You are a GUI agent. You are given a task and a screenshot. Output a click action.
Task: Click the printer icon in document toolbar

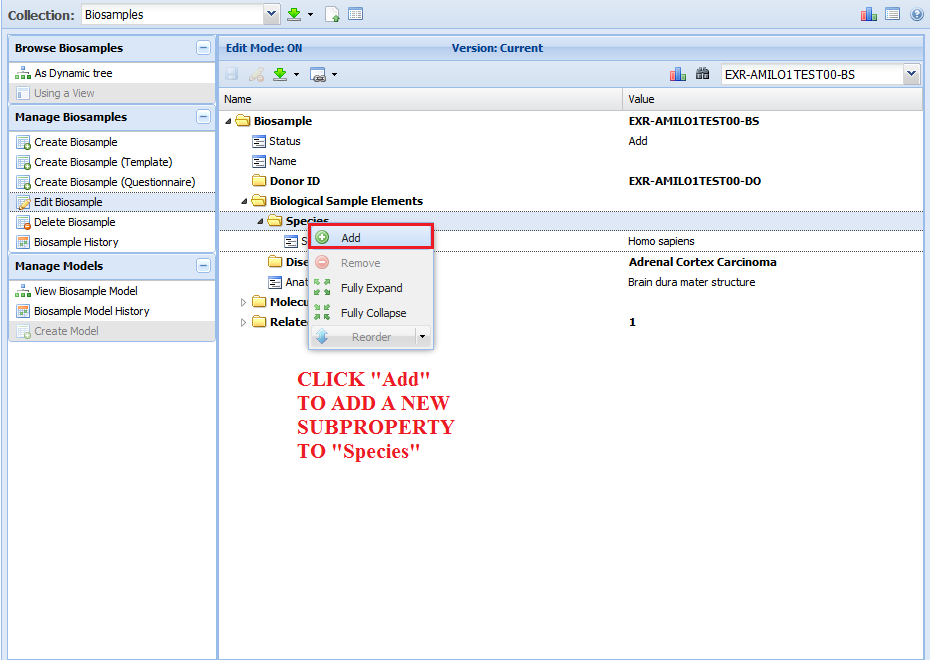click(x=318, y=74)
